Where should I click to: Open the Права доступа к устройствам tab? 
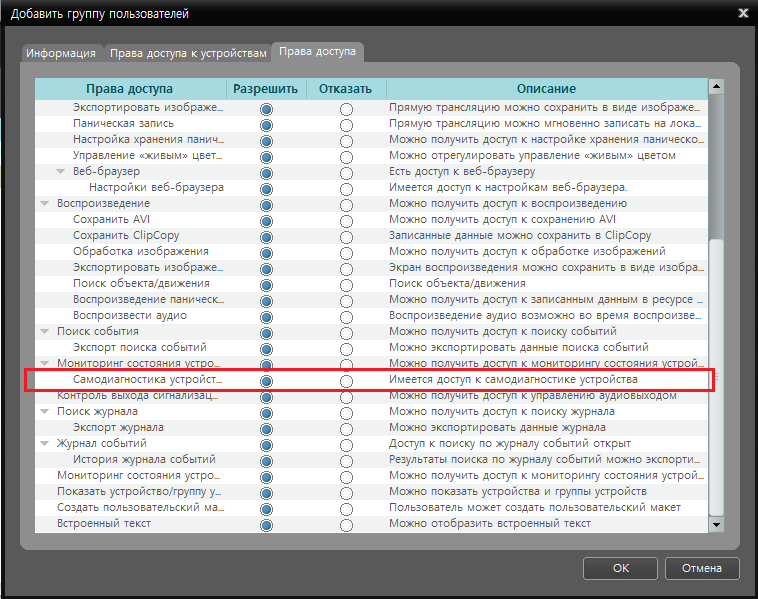point(188,53)
